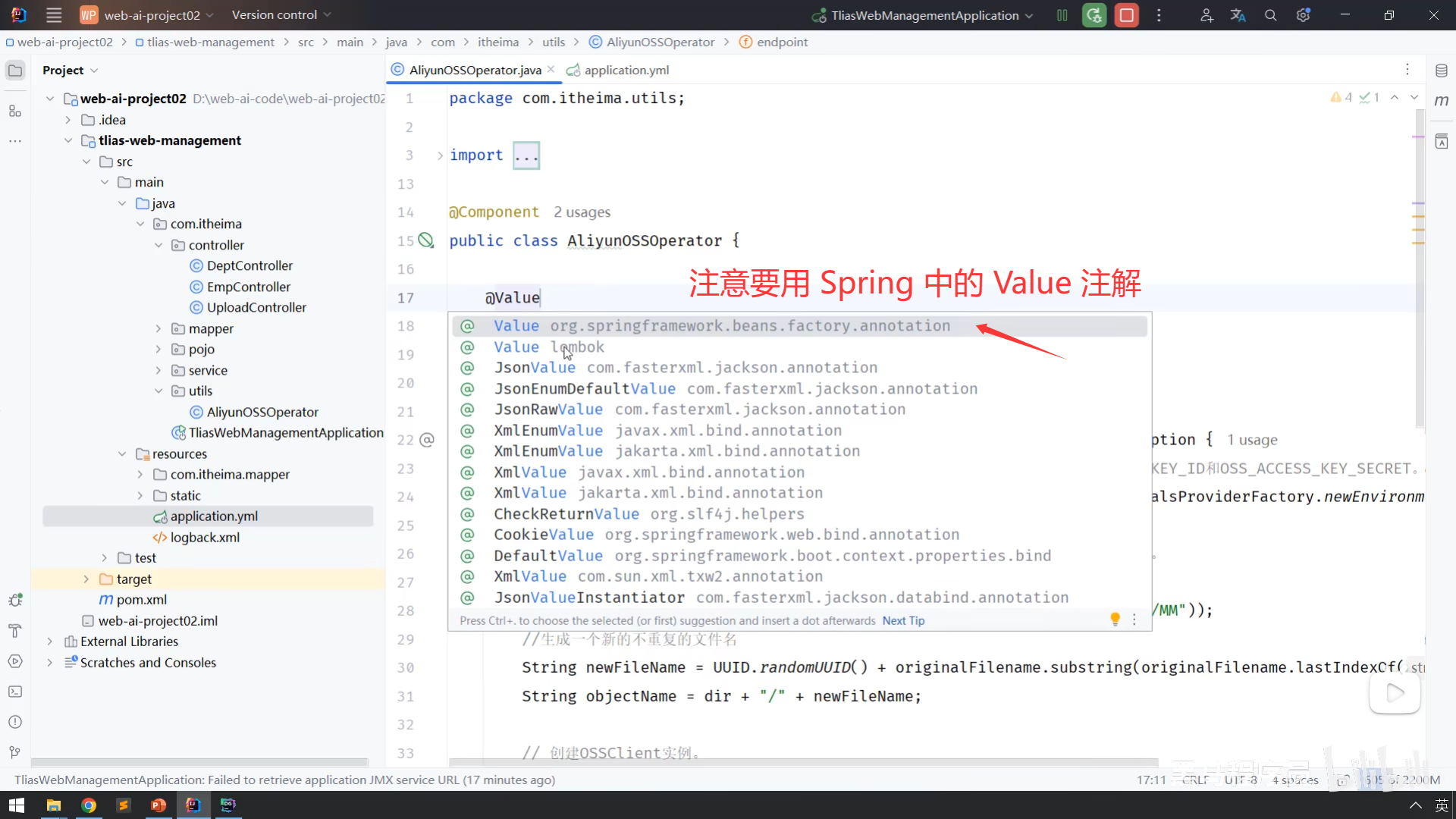Open the Database tool window icon

point(1442,71)
